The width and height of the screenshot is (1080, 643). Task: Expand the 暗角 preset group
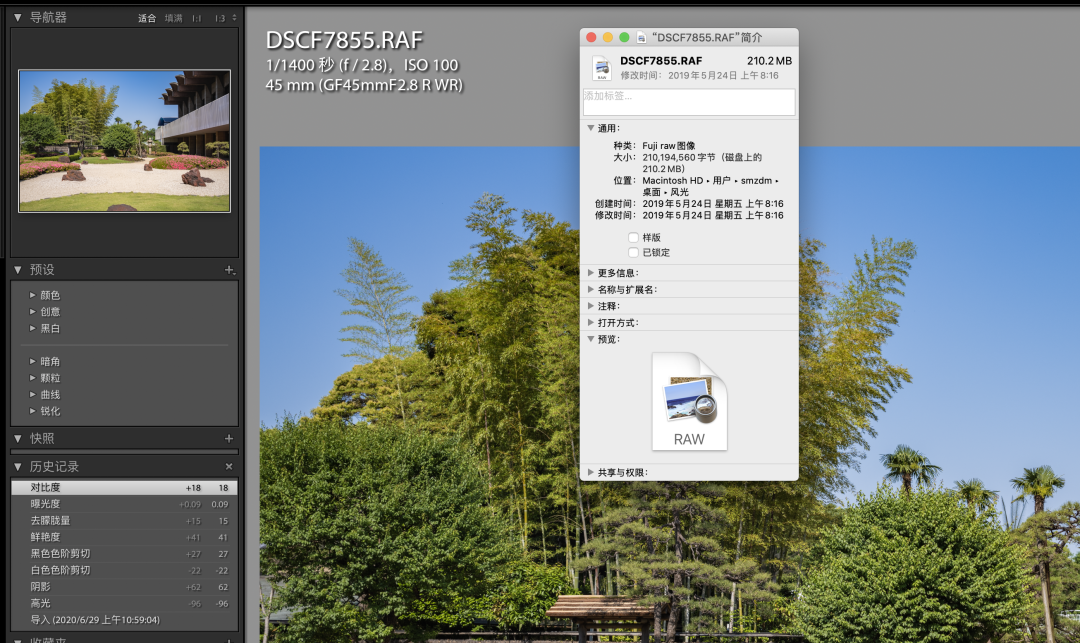[x=32, y=361]
